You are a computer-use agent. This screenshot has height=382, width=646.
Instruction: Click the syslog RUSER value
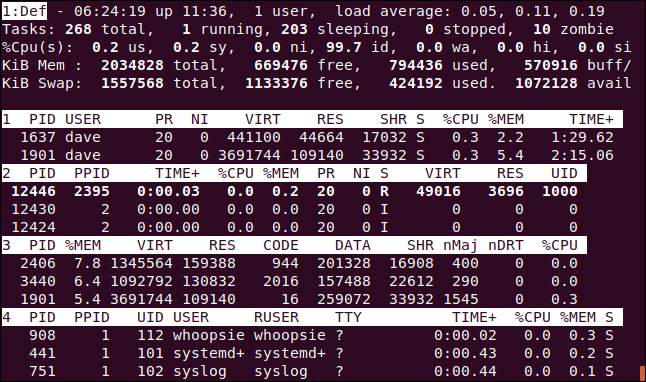pos(281,372)
